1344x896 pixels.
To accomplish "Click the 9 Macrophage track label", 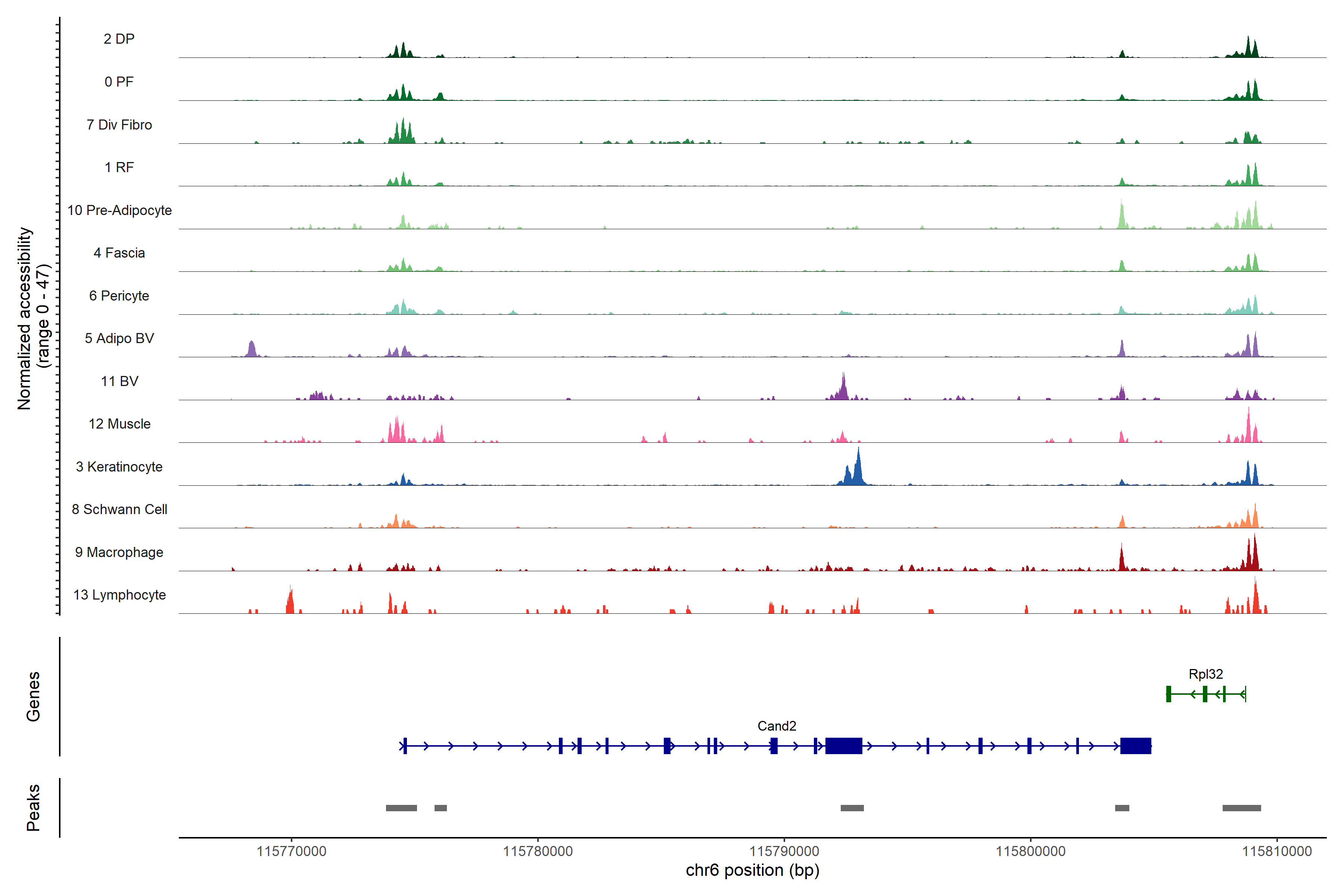I will pyautogui.click(x=119, y=552).
